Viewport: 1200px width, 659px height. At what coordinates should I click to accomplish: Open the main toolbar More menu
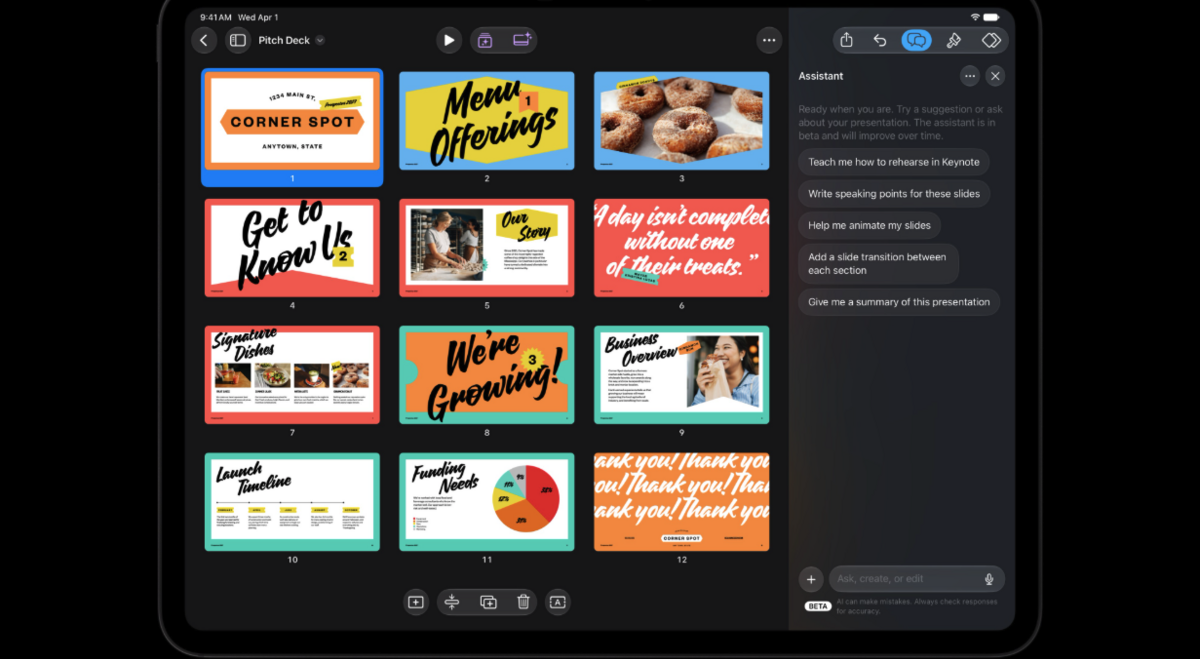coord(769,40)
